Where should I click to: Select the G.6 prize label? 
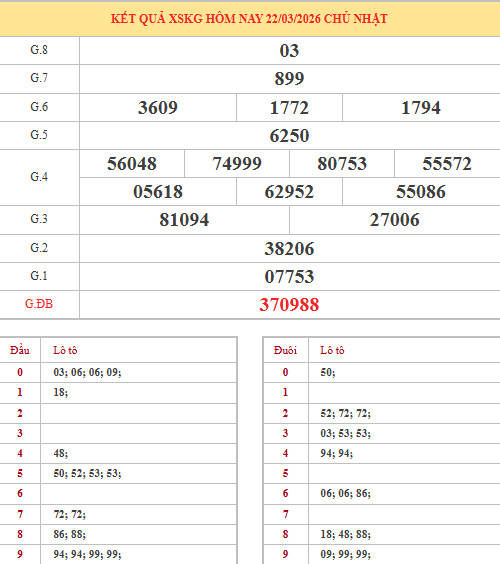tap(39, 107)
